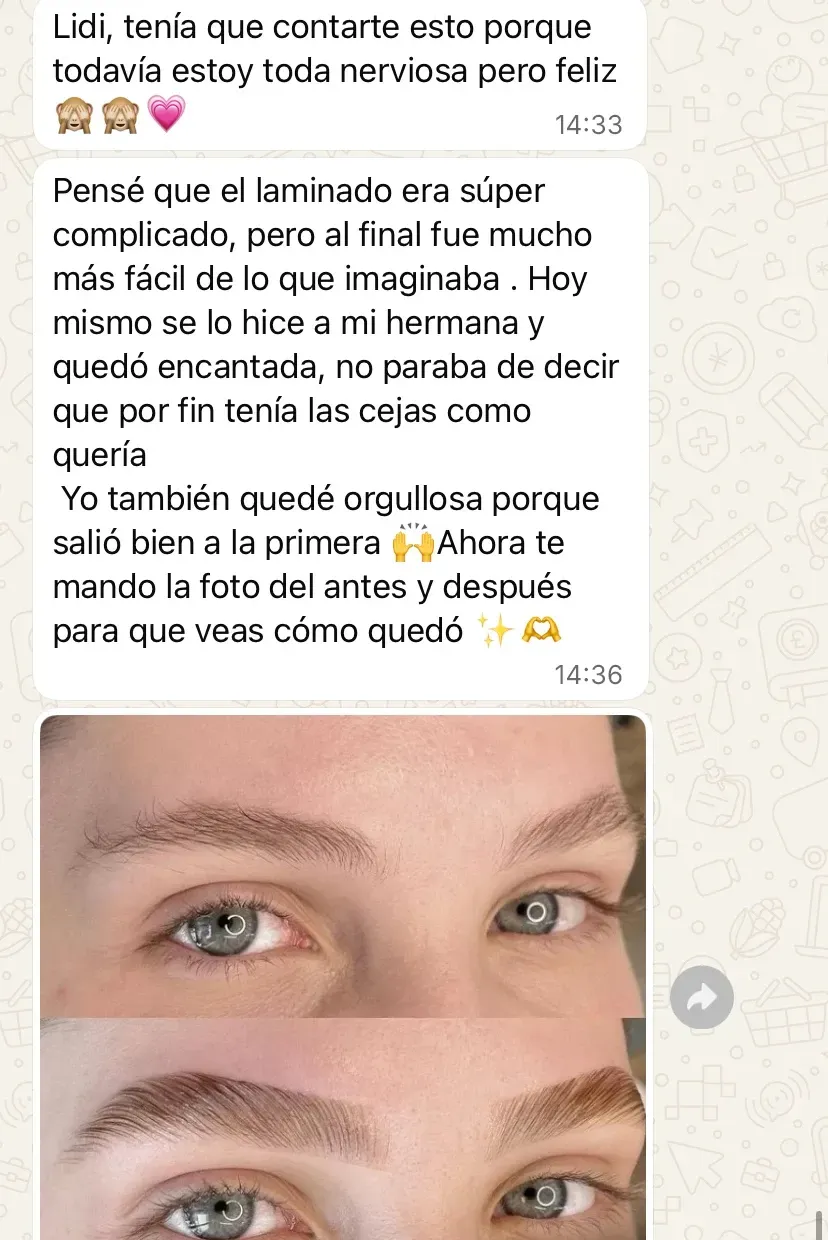Tap the sparkles emoji
This screenshot has width=828, height=1240.
pos(494,631)
